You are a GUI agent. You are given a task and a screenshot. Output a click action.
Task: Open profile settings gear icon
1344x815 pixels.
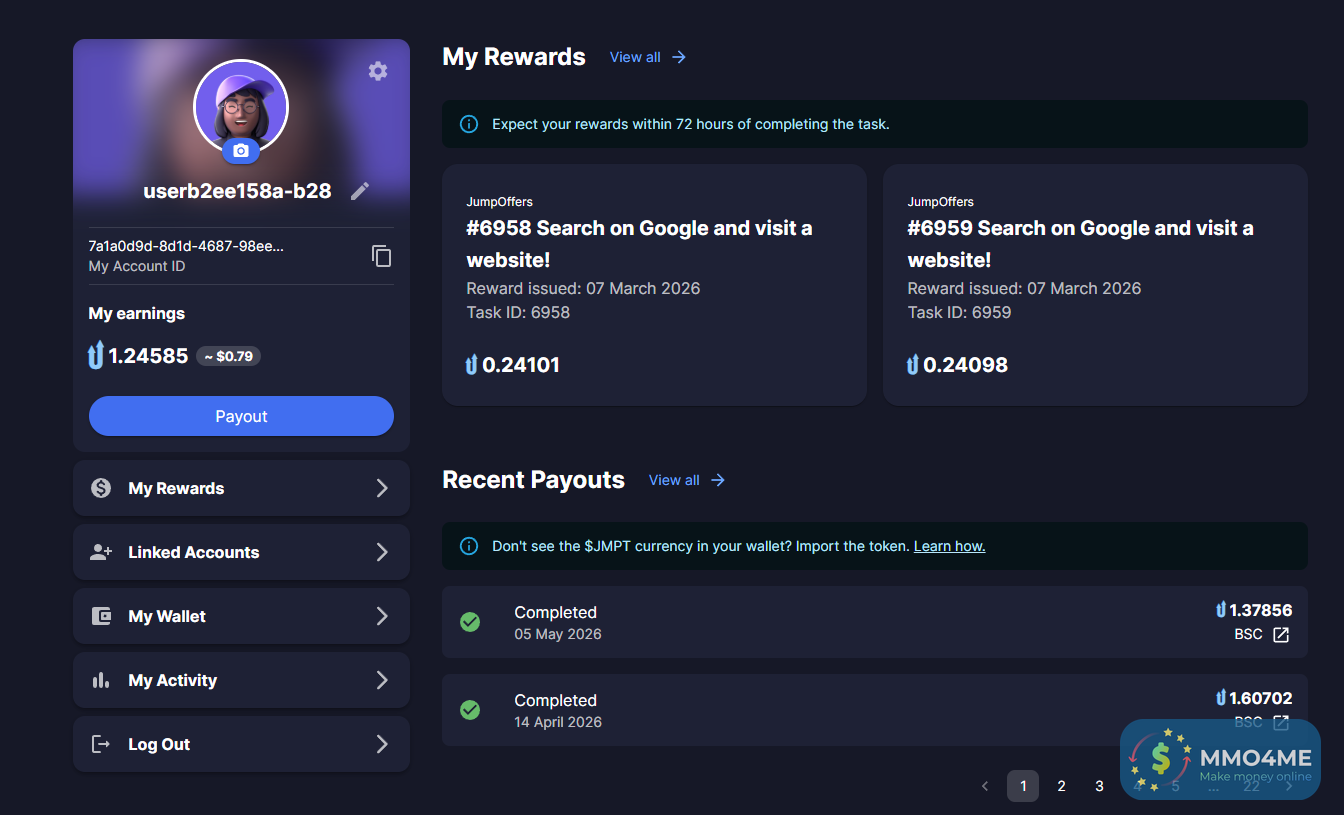coord(377,71)
